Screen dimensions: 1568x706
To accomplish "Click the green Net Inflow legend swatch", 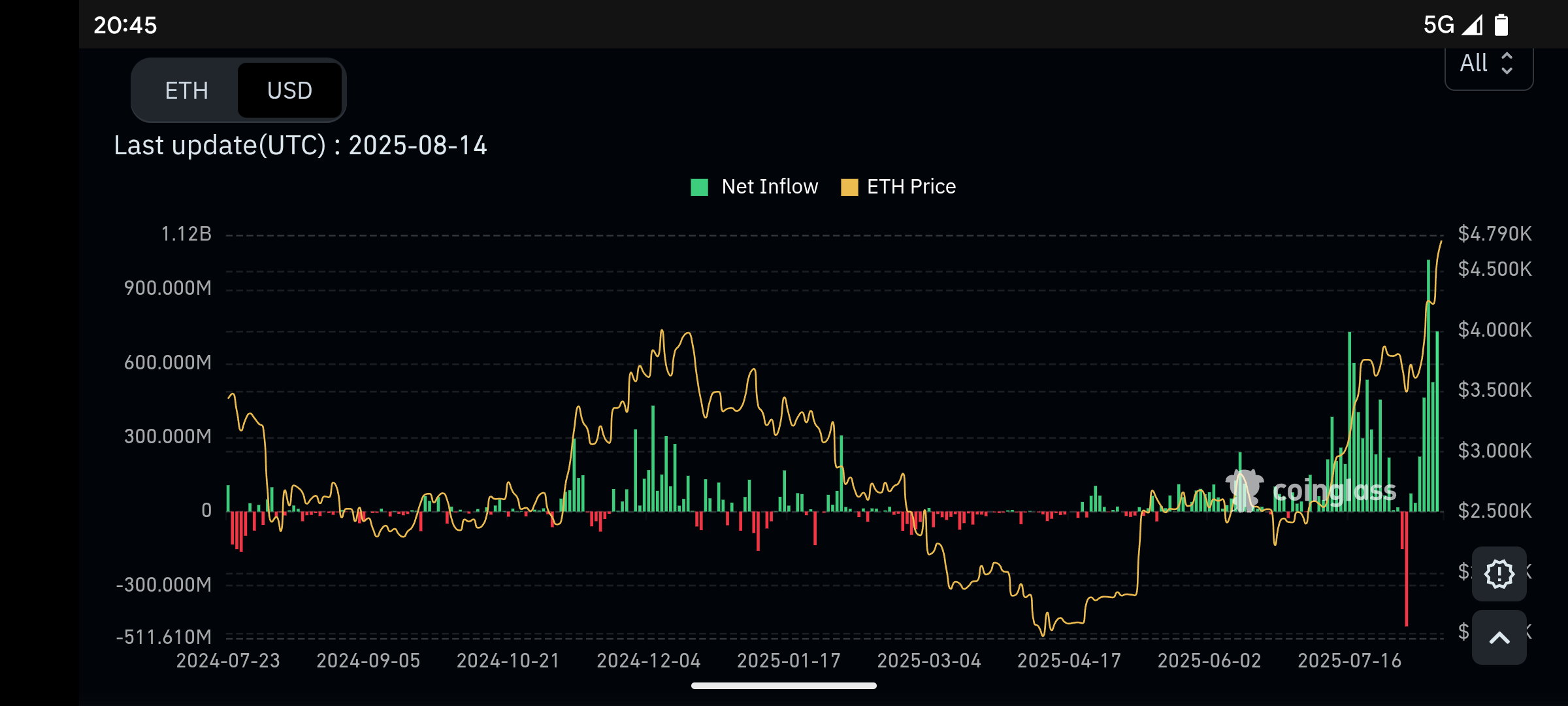I will (699, 188).
